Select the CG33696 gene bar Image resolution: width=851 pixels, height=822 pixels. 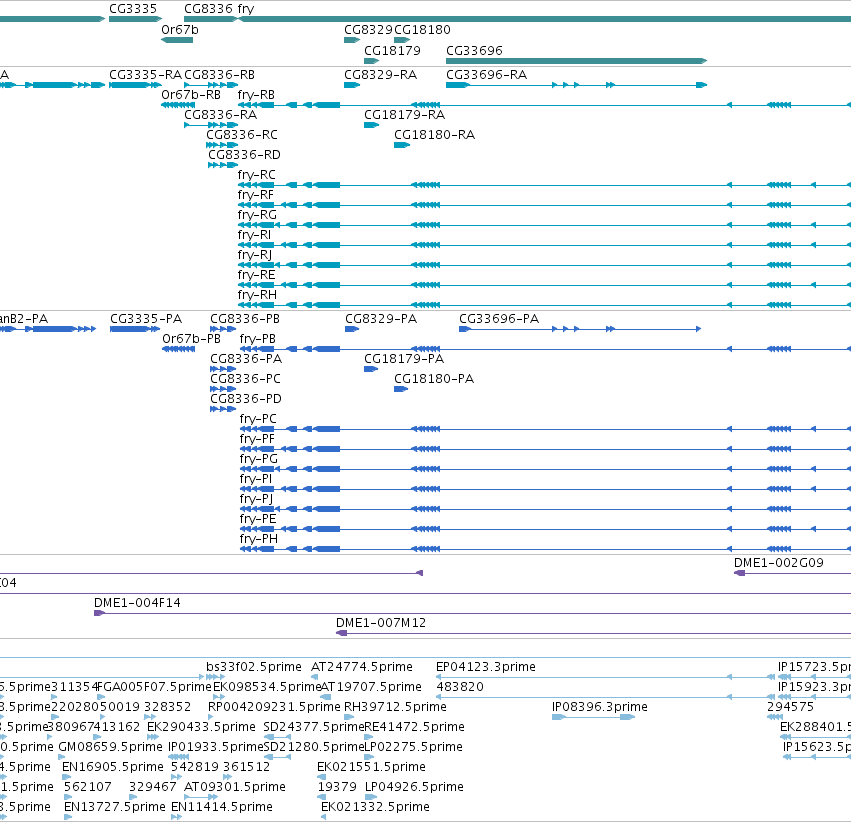click(576, 61)
